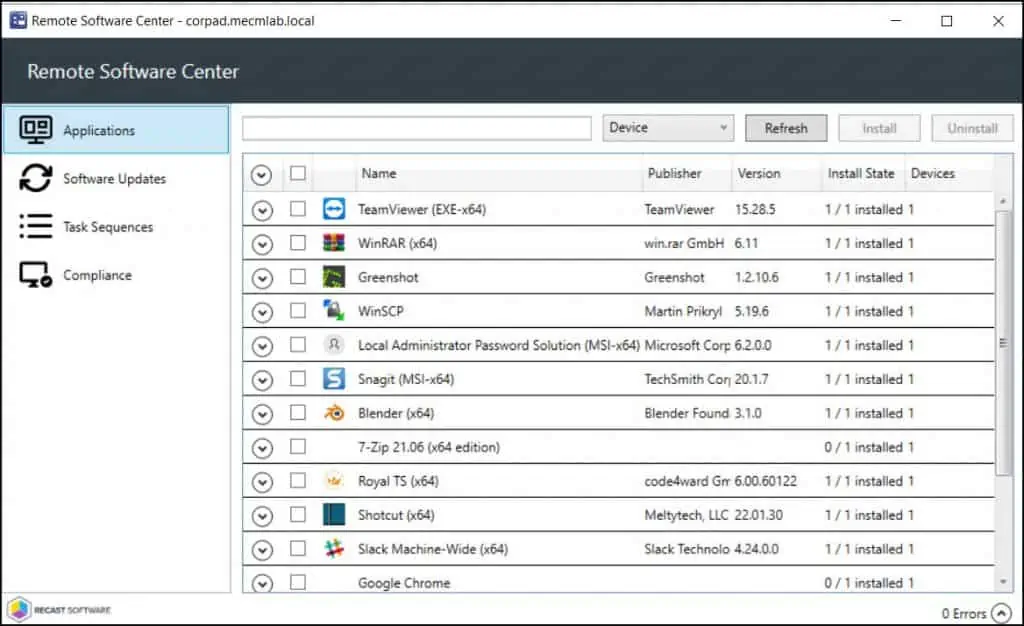Click the Refresh button
This screenshot has height=626, width=1024.
786,128
